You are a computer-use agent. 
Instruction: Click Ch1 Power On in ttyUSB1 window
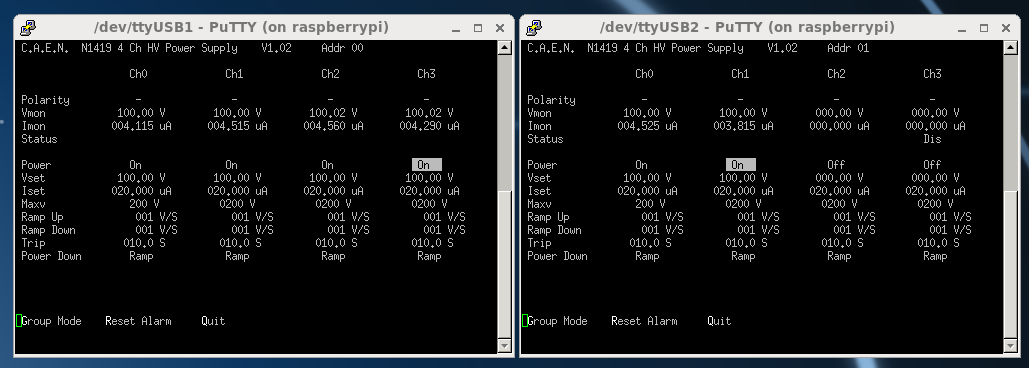[x=231, y=165]
